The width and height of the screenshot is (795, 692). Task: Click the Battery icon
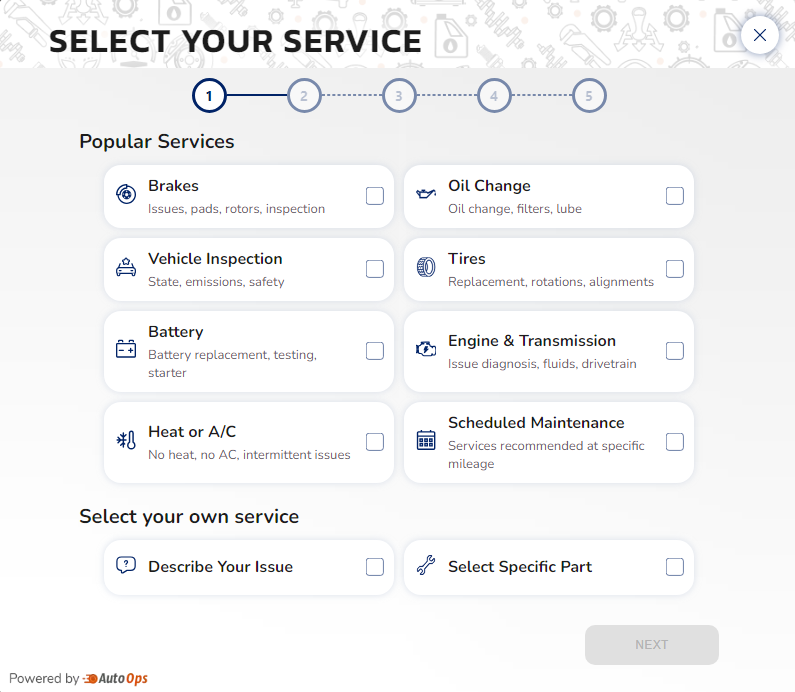coord(126,349)
